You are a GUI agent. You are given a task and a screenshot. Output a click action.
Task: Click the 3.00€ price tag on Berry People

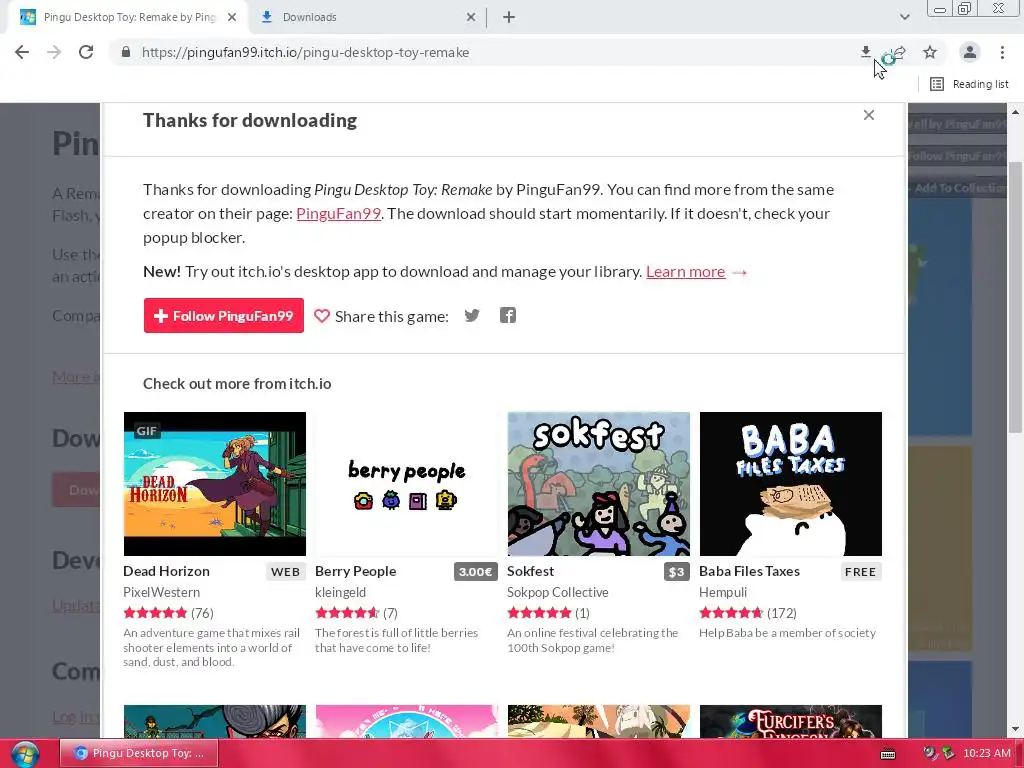pyautogui.click(x=475, y=572)
